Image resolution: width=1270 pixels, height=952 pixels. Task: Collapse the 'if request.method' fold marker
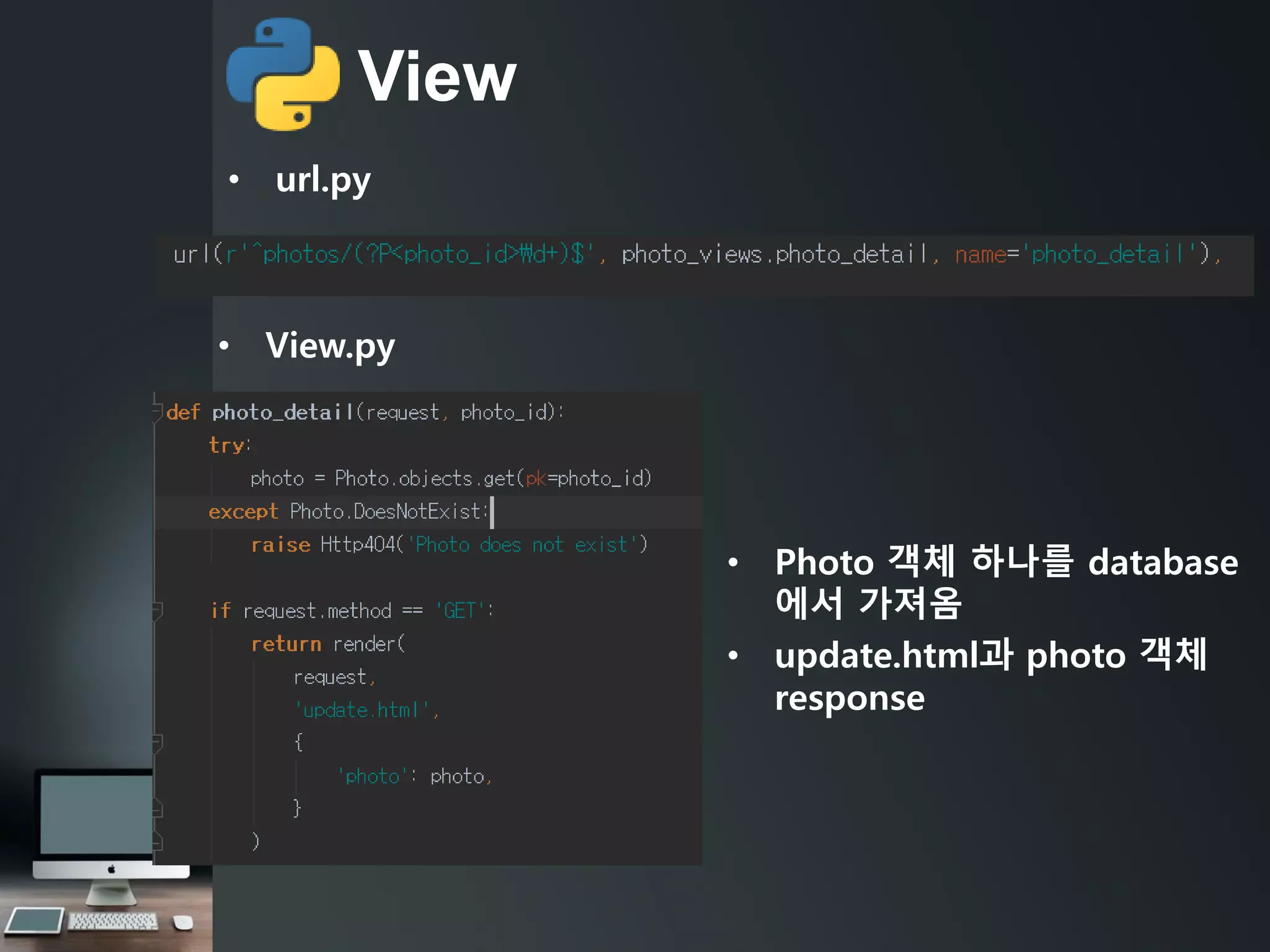click(x=158, y=610)
